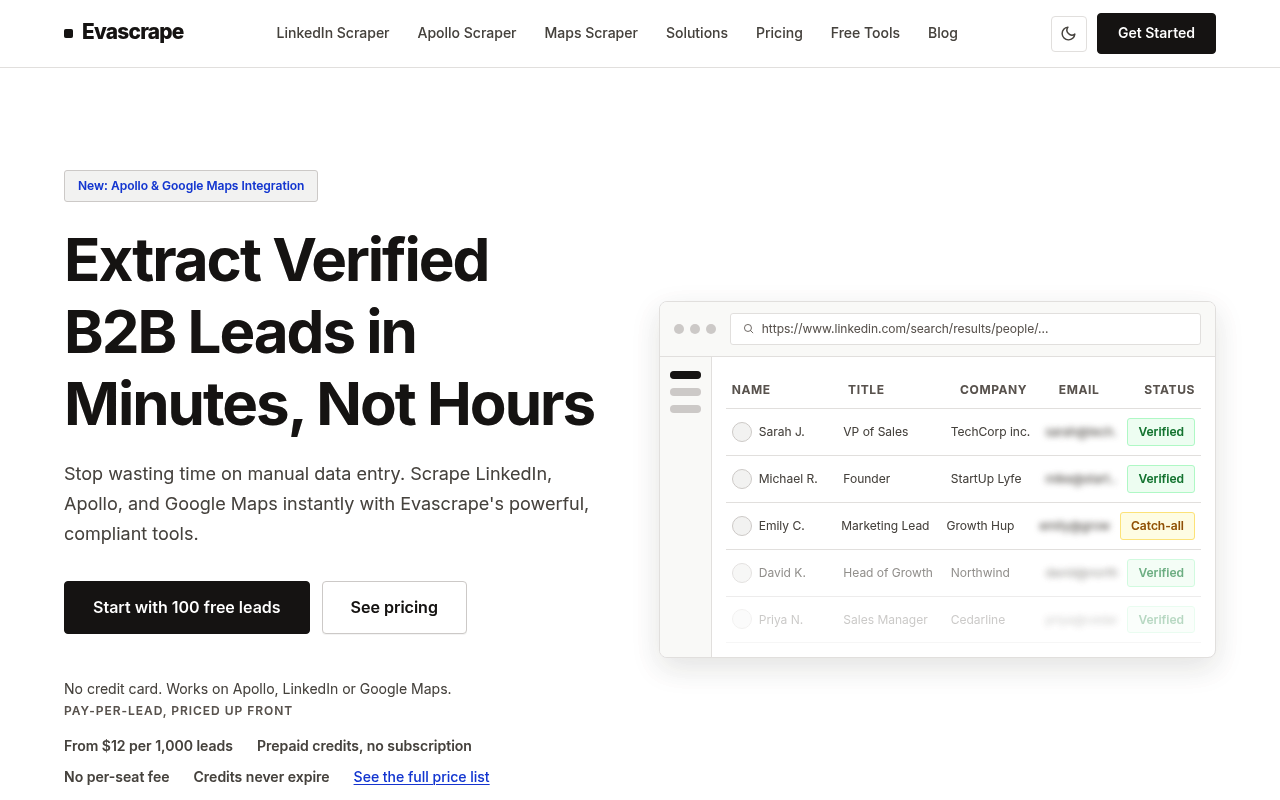This screenshot has width=1280, height=800.
Task: Click the See pricing button
Action: coord(394,607)
